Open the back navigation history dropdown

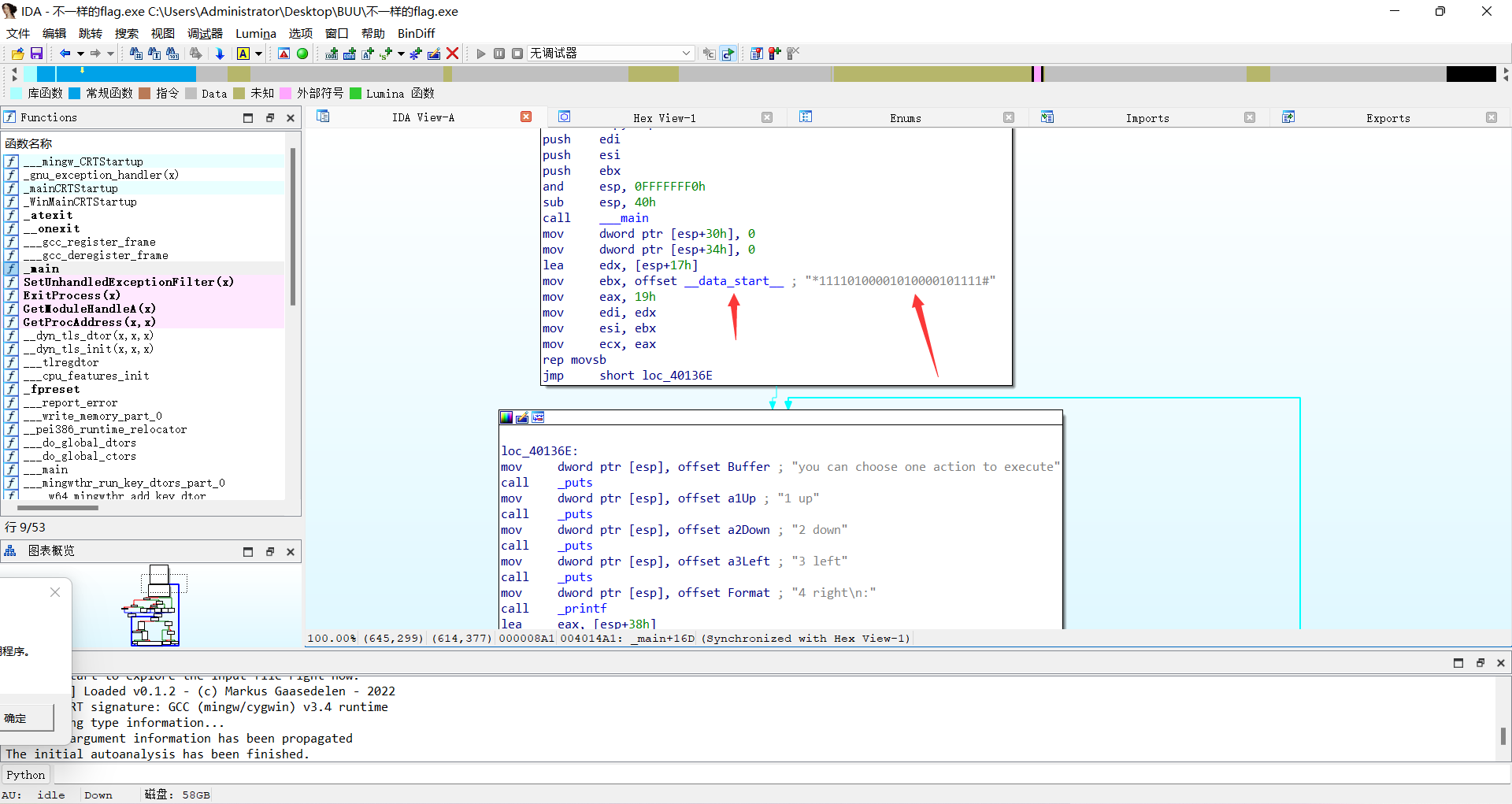[x=80, y=54]
